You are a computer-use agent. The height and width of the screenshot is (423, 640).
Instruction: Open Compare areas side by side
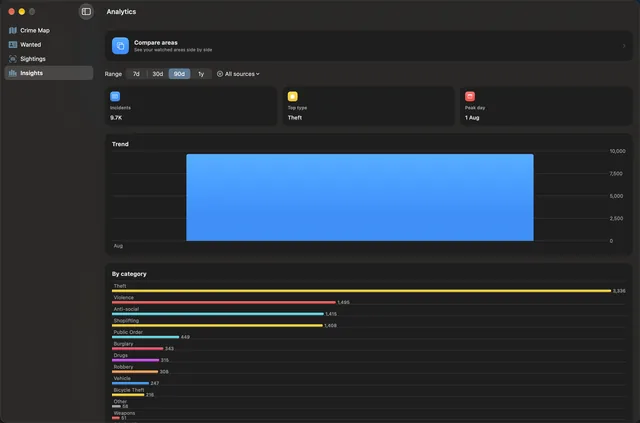[x=369, y=46]
